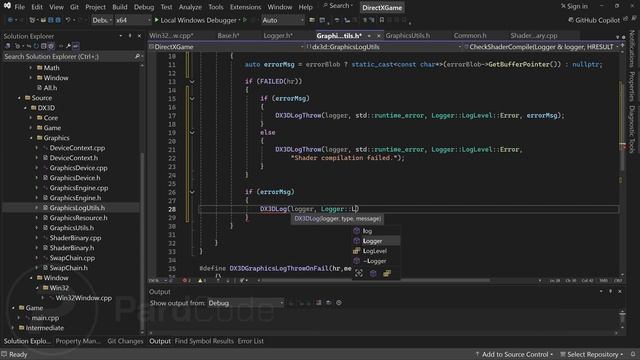Expand the Math folder
Viewport: 640px width, 360px height.
pyautogui.click(x=31, y=68)
